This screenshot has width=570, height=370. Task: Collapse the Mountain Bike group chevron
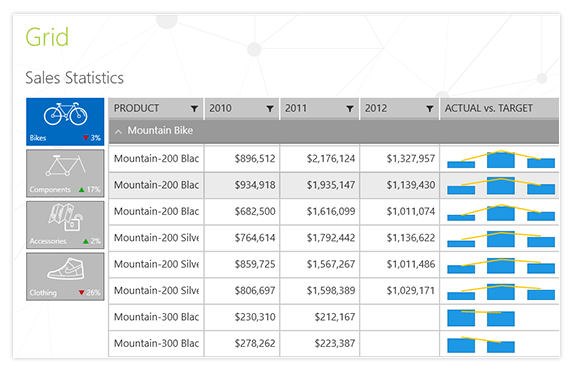[118, 132]
